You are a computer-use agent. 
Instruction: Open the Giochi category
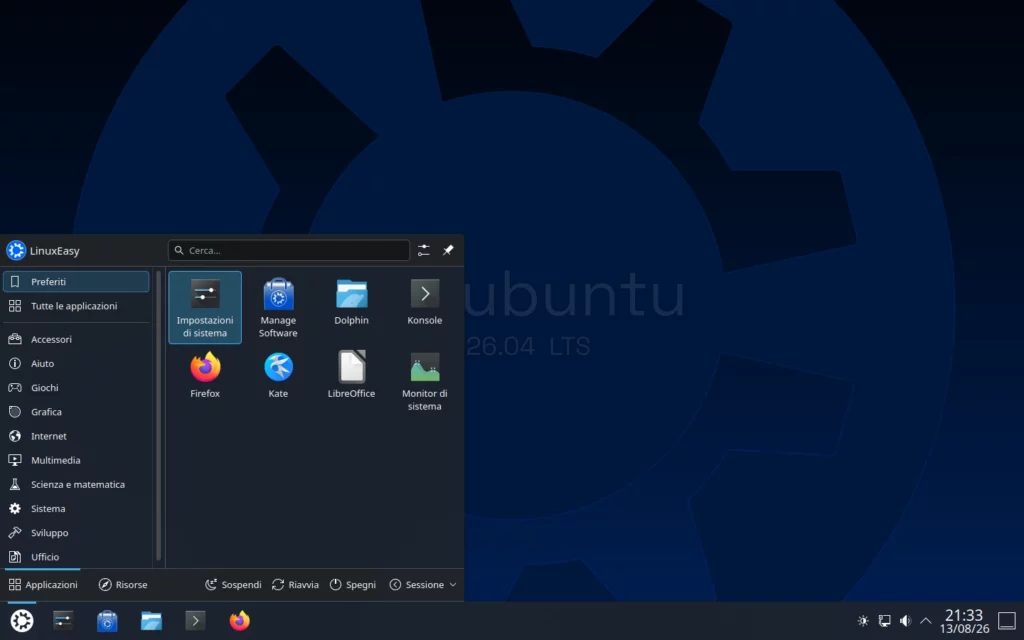(x=76, y=387)
